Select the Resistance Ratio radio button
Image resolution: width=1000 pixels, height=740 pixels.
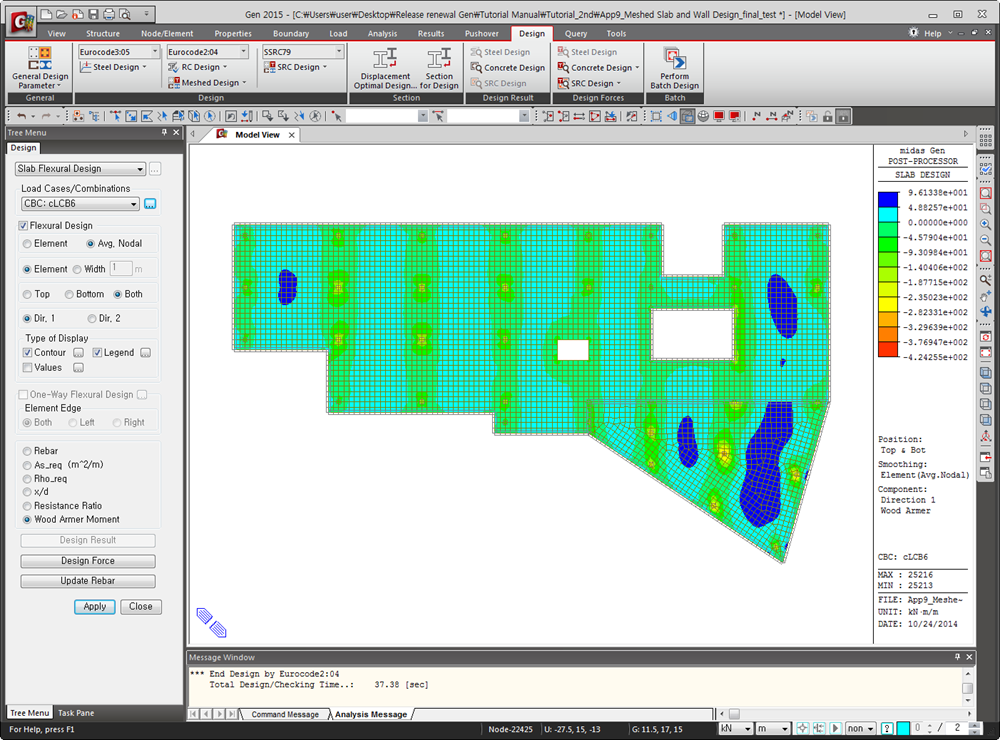coord(27,506)
